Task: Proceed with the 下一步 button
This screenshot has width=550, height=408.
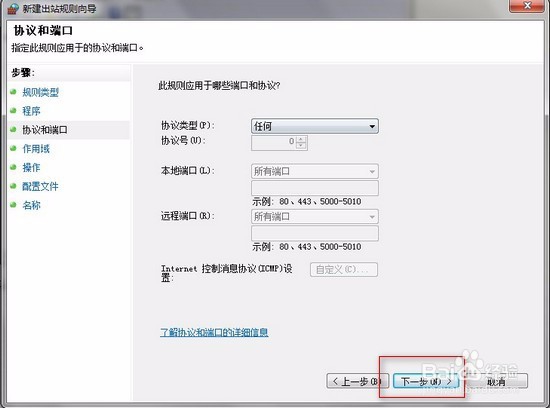Action: tap(426, 381)
